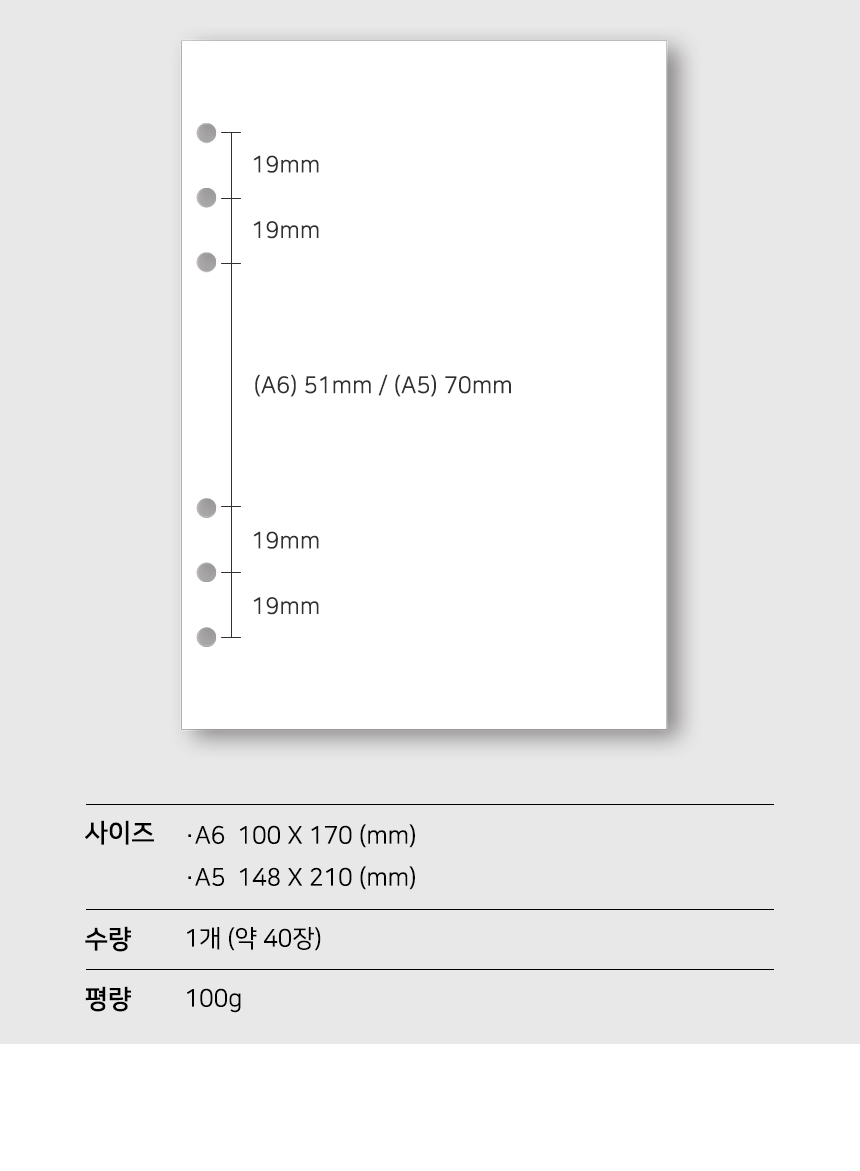The height and width of the screenshot is (1171, 860).
Task: Click the "(A5) 70mm" spacing text
Action: point(453,385)
